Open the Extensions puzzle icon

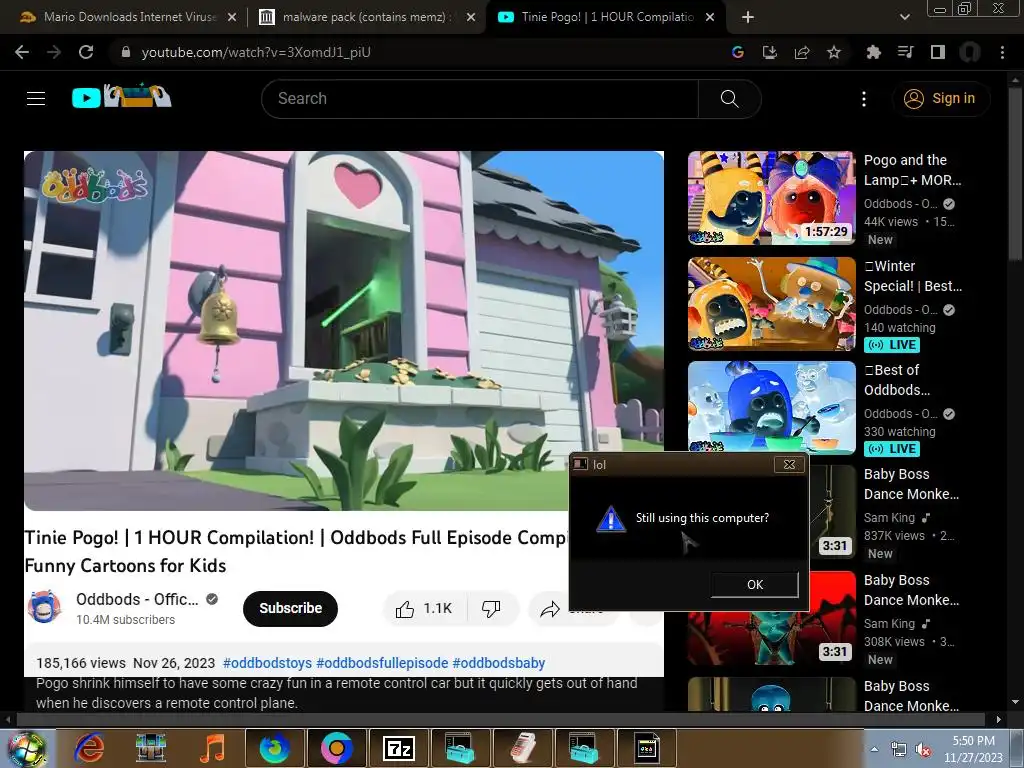tap(873, 52)
